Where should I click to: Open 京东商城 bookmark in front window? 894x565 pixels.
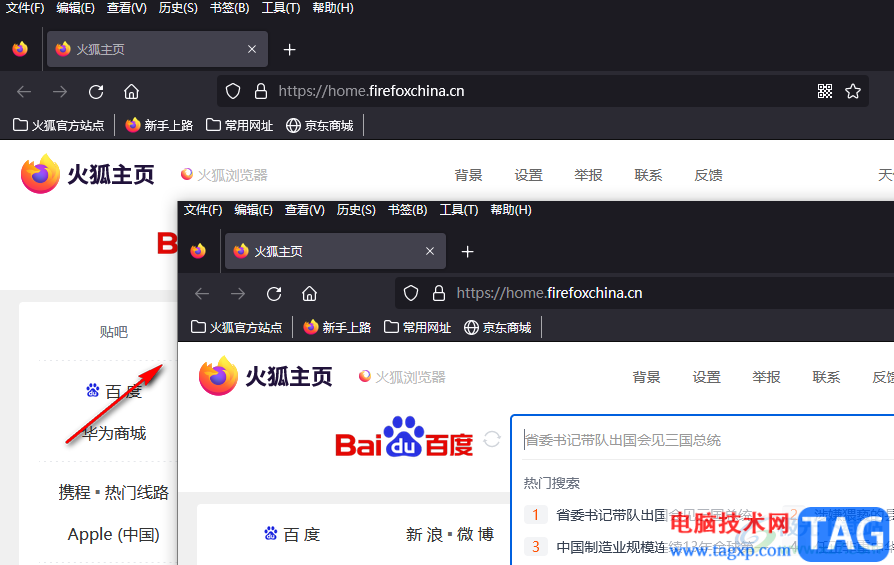click(497, 327)
